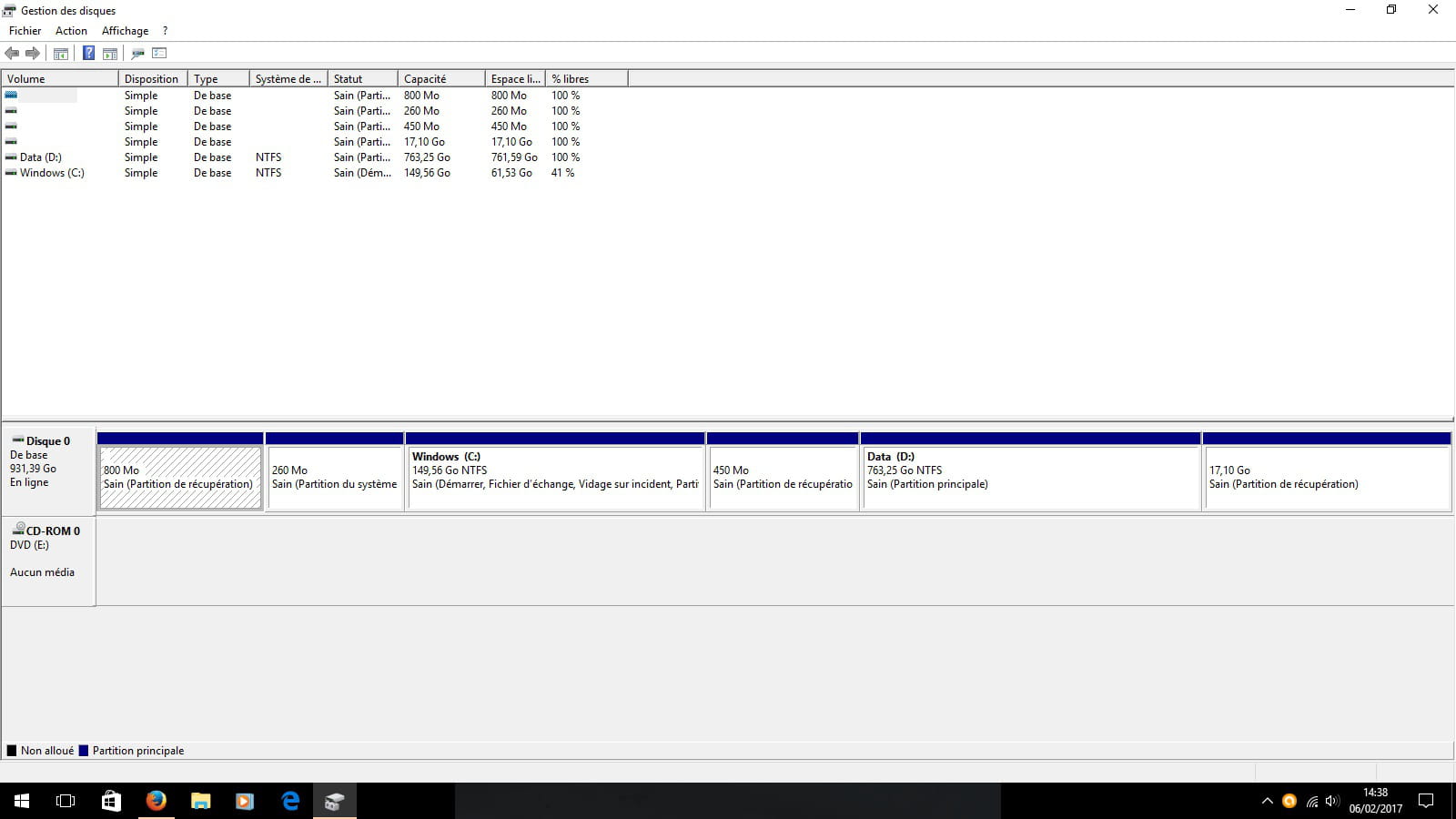Click the CD-ROM 0 DVD (E:) label
1456x819 pixels.
[x=29, y=545]
